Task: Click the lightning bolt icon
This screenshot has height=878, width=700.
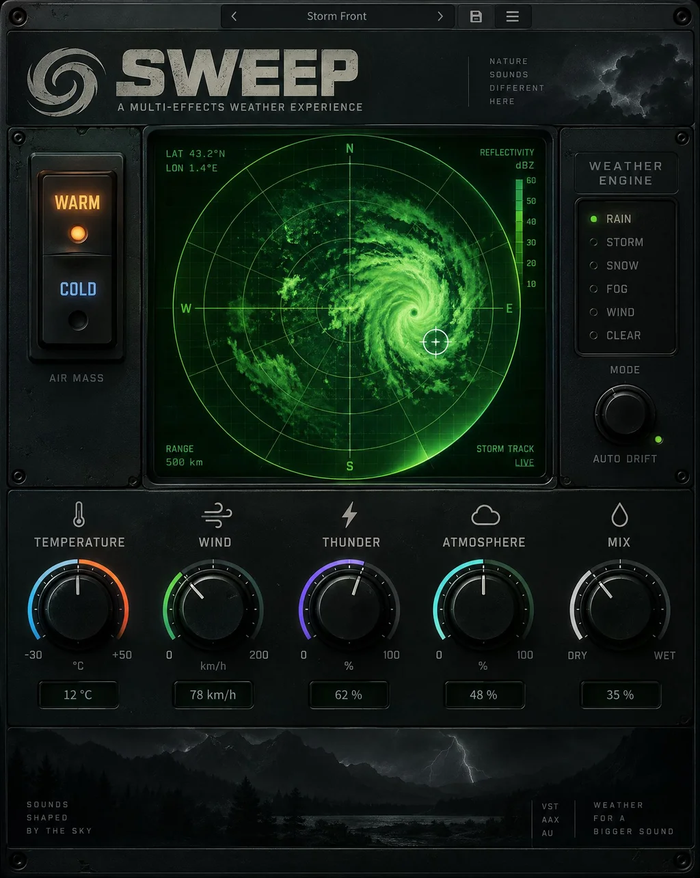Action: (349, 514)
